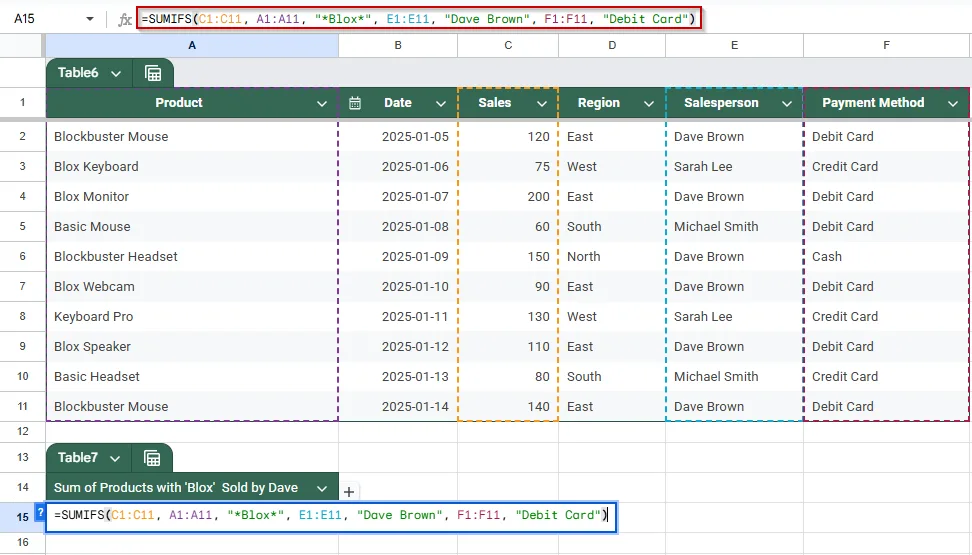The height and width of the screenshot is (555, 972).
Task: Select the North region cell
Action: 612,257
